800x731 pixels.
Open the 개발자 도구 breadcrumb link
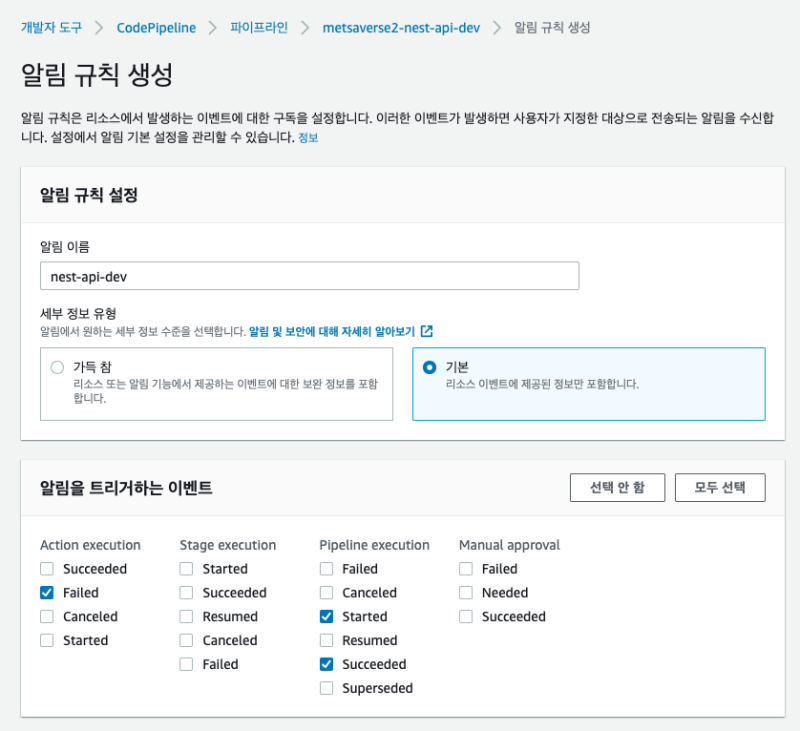click(x=51, y=28)
